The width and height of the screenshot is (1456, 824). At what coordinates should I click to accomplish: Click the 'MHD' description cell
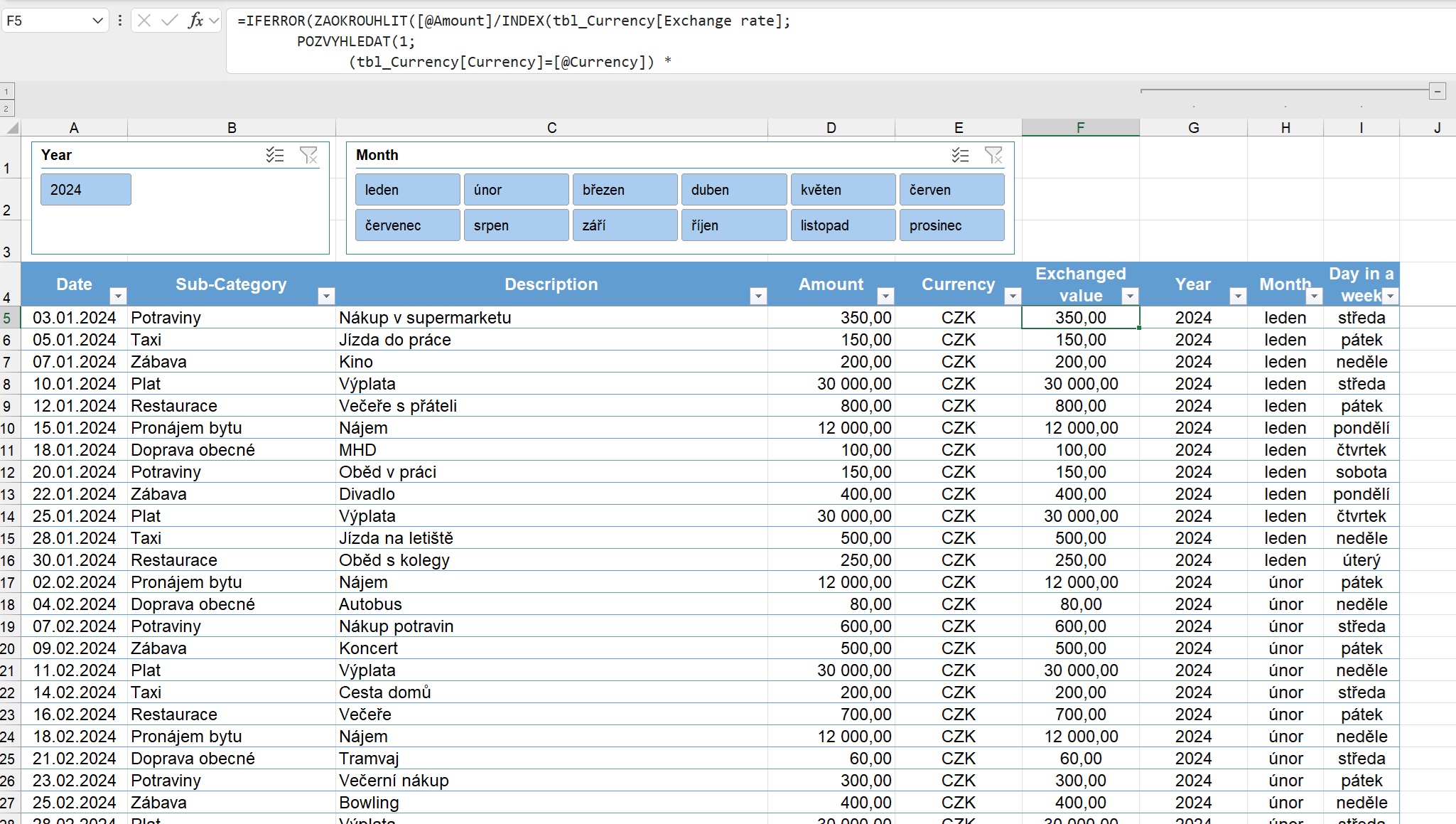(551, 450)
